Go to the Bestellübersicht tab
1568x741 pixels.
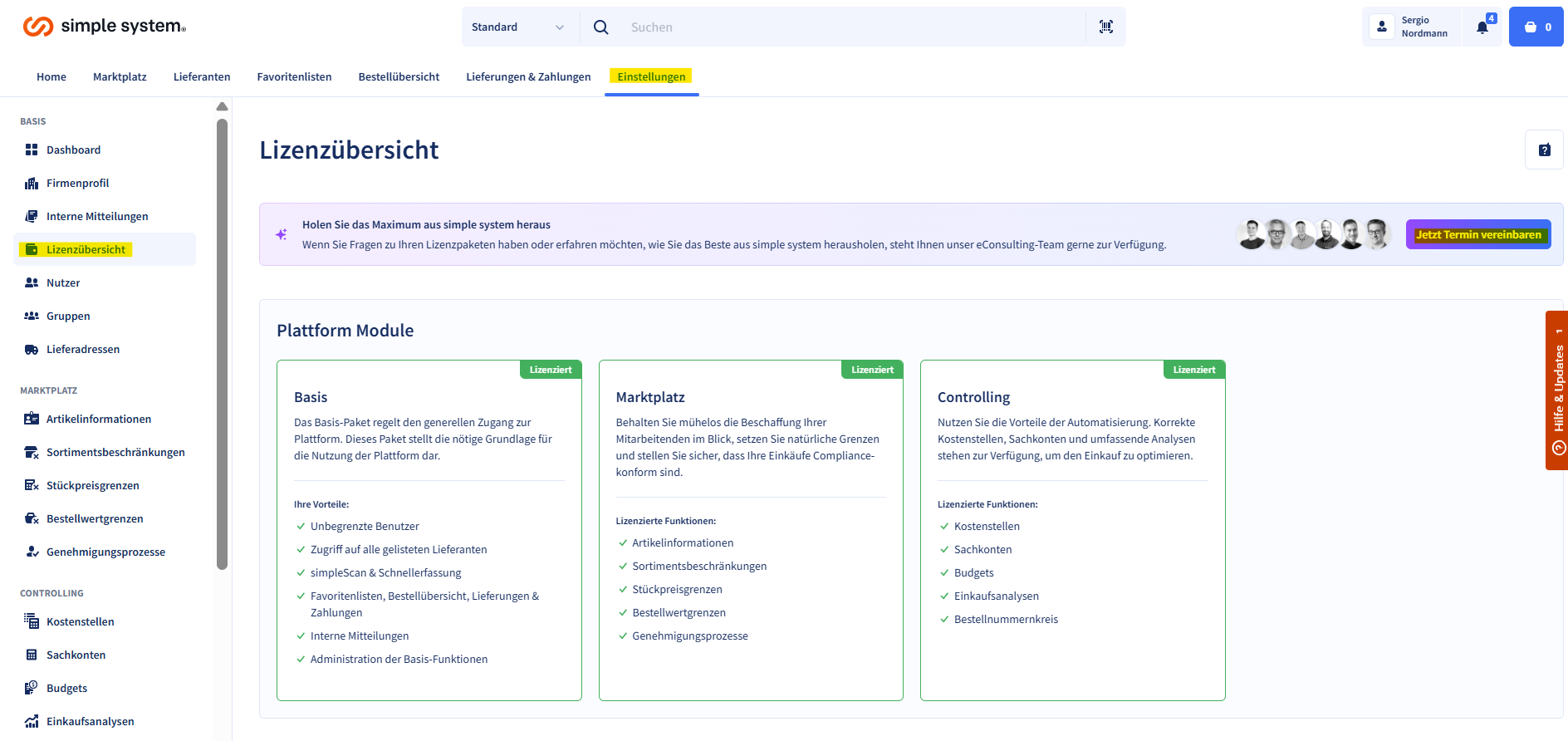pyautogui.click(x=399, y=76)
